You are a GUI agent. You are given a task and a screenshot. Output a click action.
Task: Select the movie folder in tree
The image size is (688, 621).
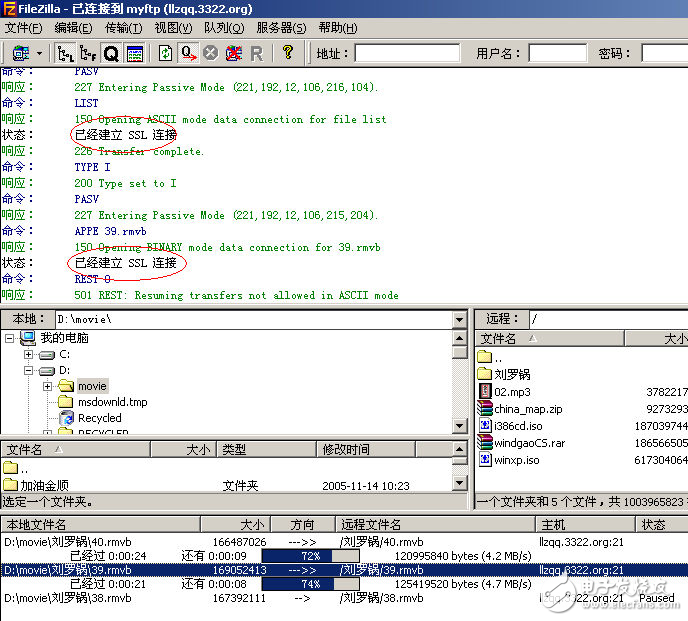pos(92,386)
